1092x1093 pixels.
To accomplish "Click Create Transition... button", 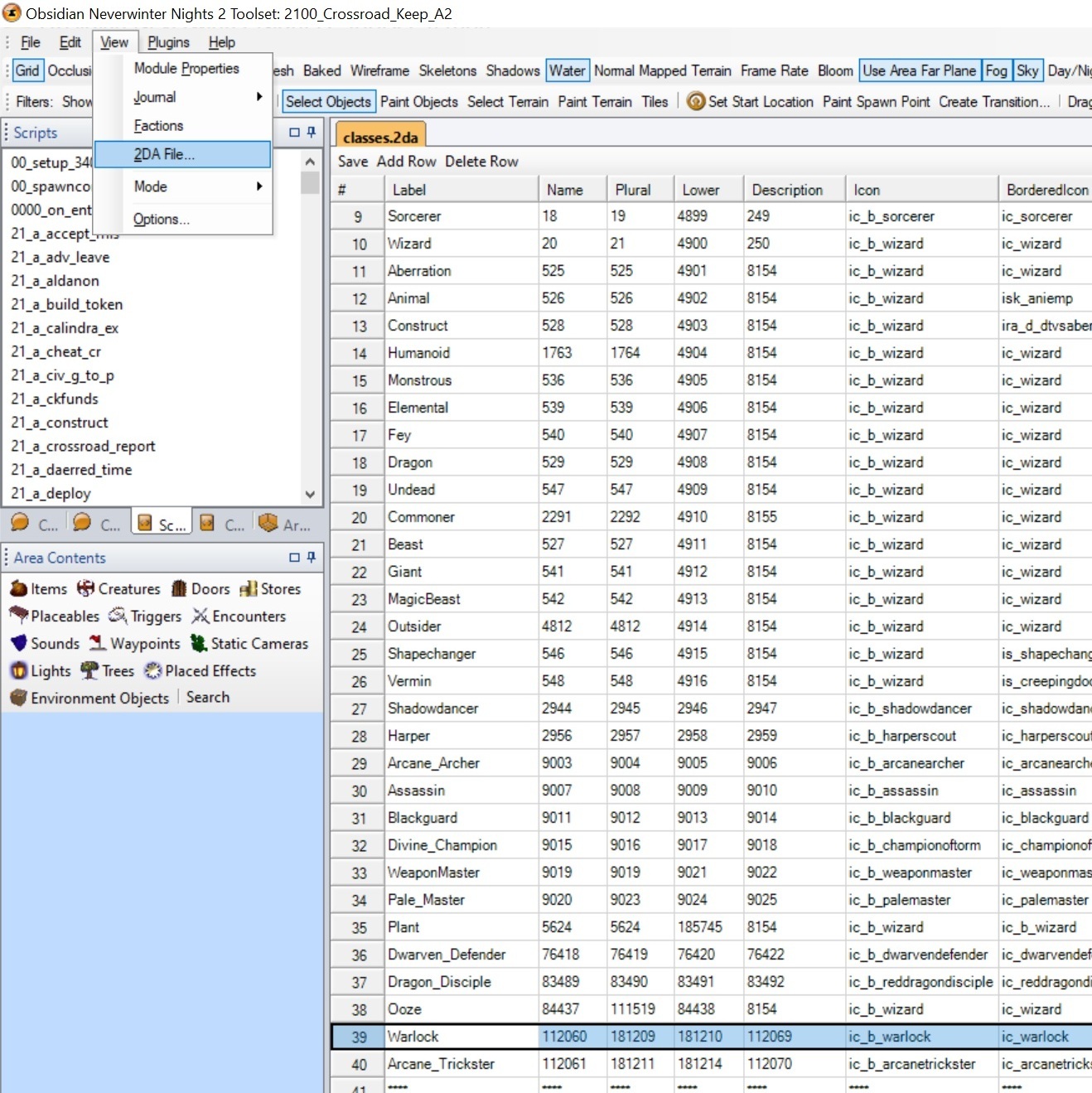I will click(x=994, y=101).
